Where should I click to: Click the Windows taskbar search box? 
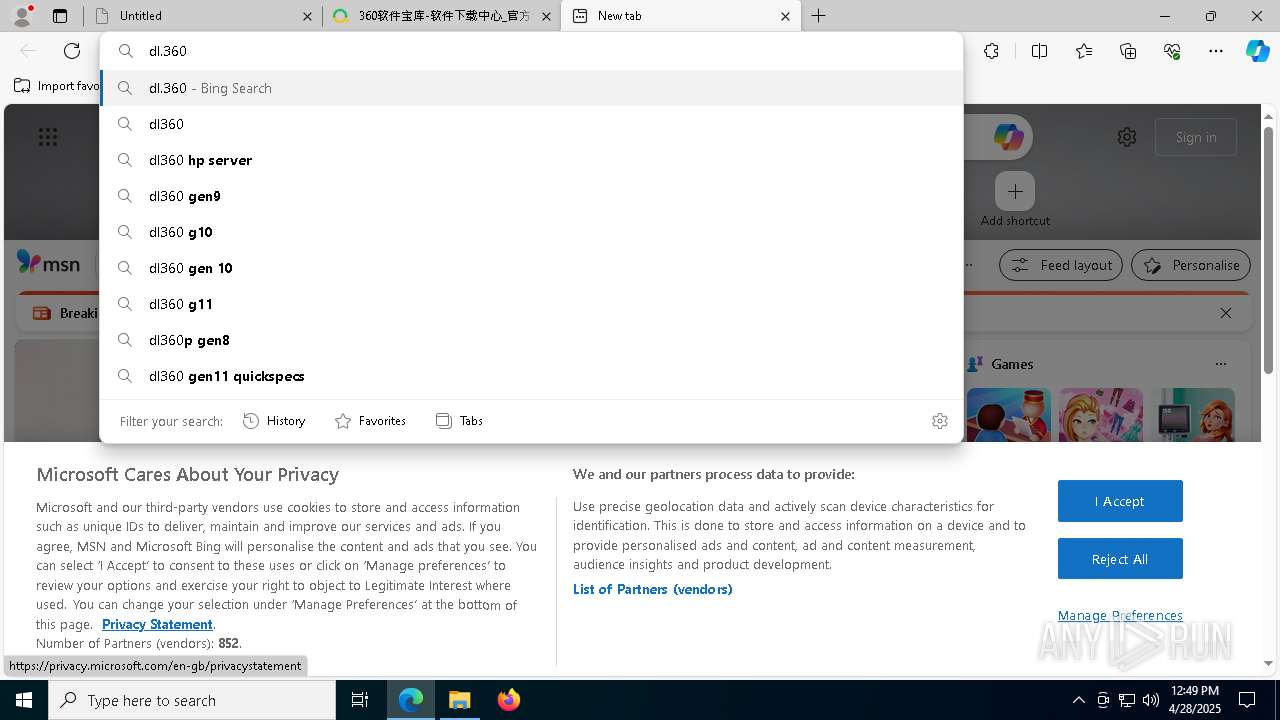pyautogui.click(x=192, y=700)
